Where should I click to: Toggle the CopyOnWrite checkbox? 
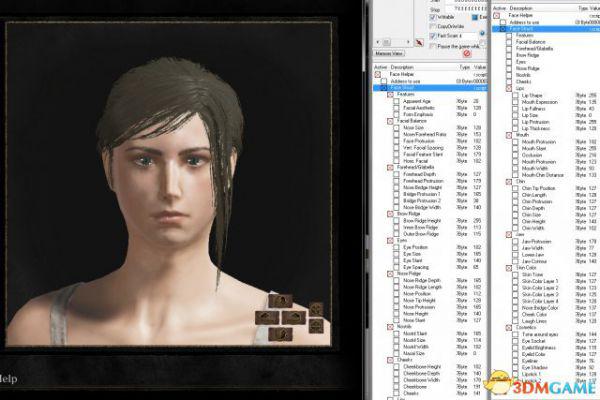coord(433,26)
